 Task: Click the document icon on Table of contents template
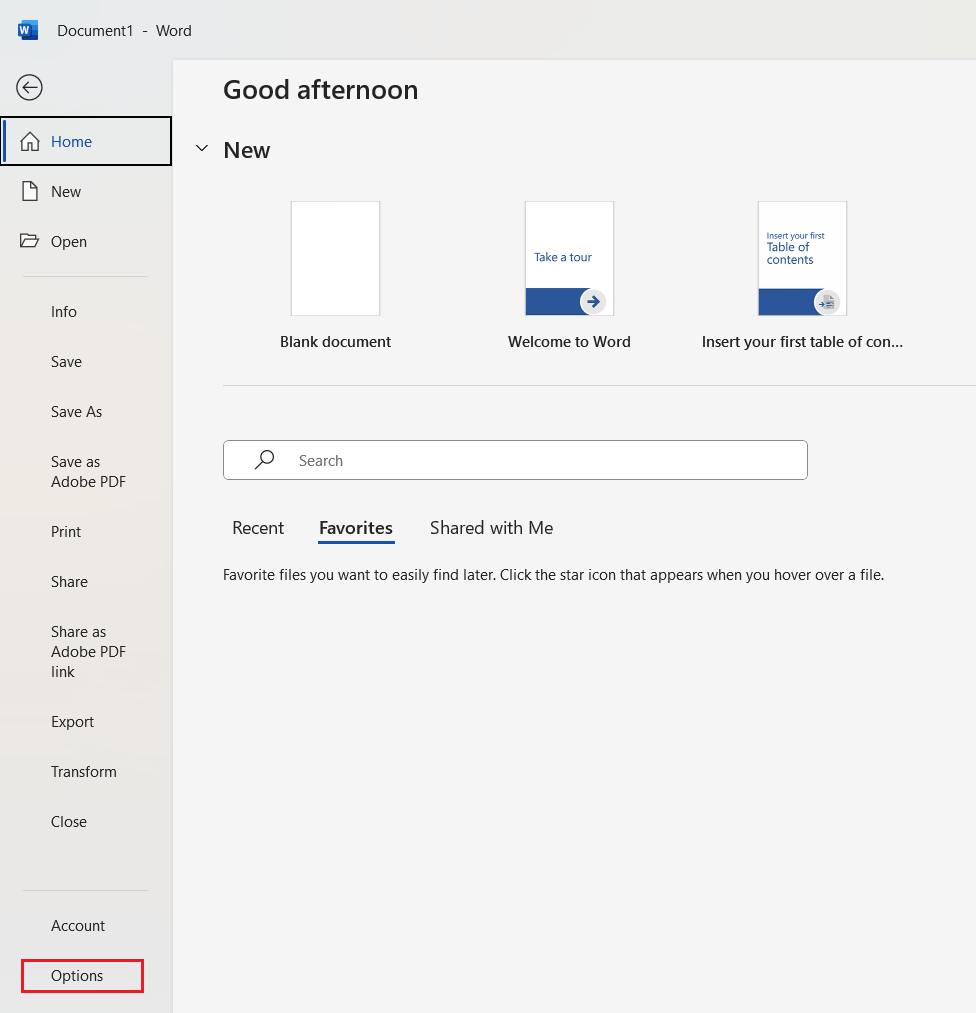tap(827, 302)
